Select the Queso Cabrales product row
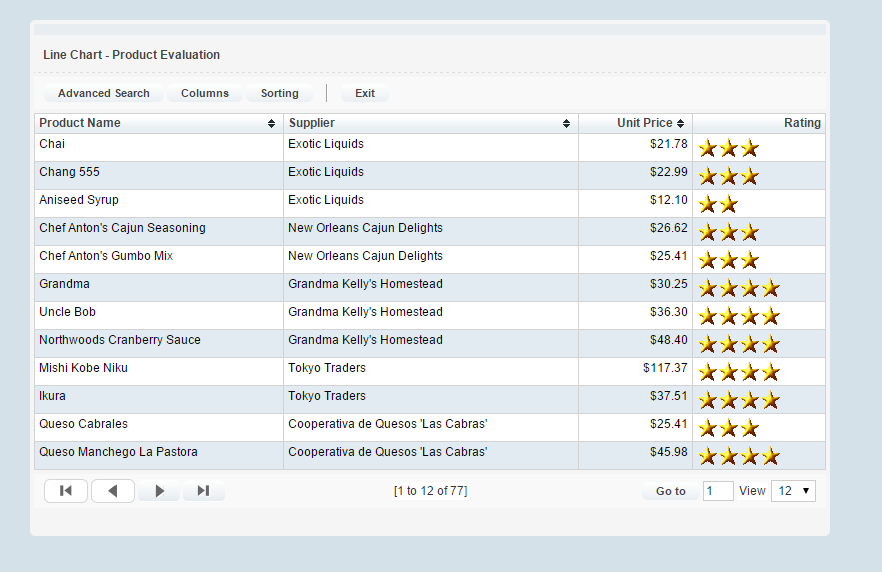 click(x=84, y=424)
